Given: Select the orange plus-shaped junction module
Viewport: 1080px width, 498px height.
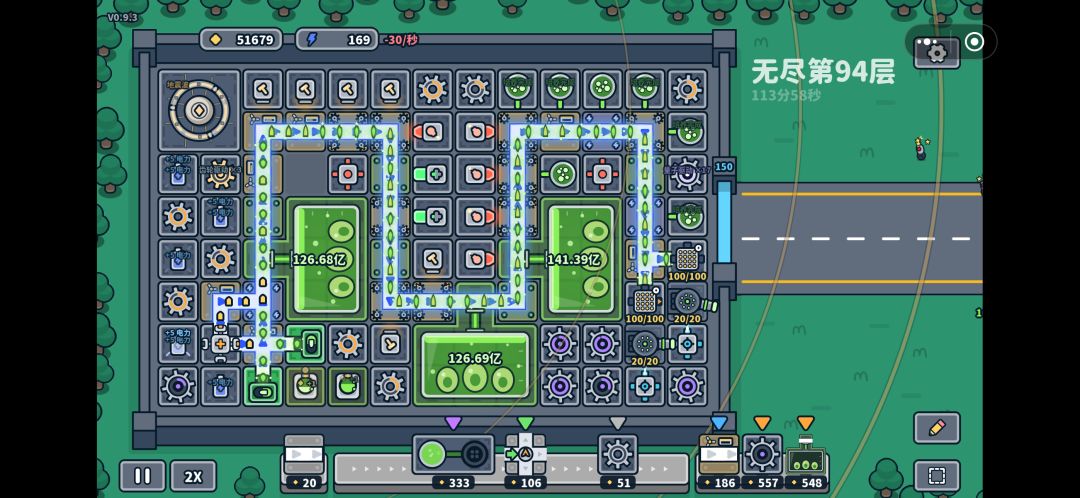Looking at the screenshot, I should click(x=220, y=344).
